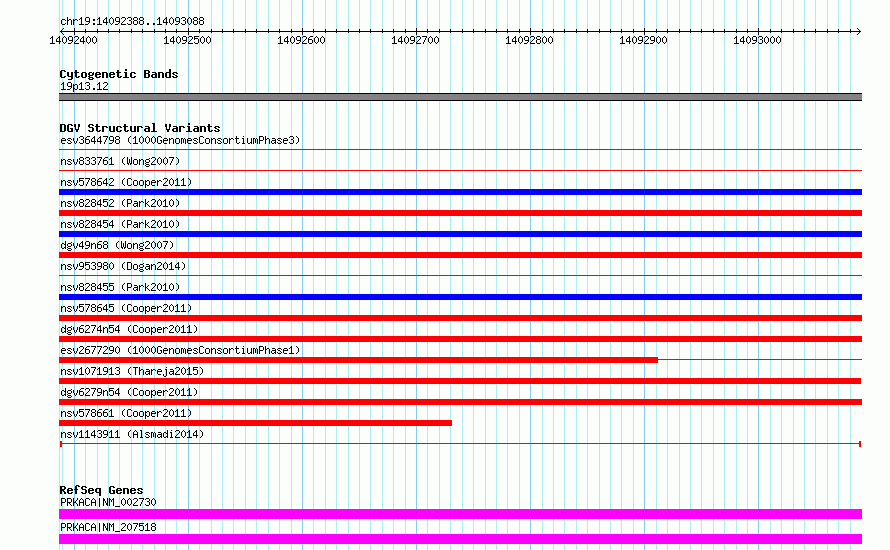Image resolution: width=890 pixels, height=550 pixels.
Task: Click the nsv578661 (Cooper2011) label
Action: (126, 413)
